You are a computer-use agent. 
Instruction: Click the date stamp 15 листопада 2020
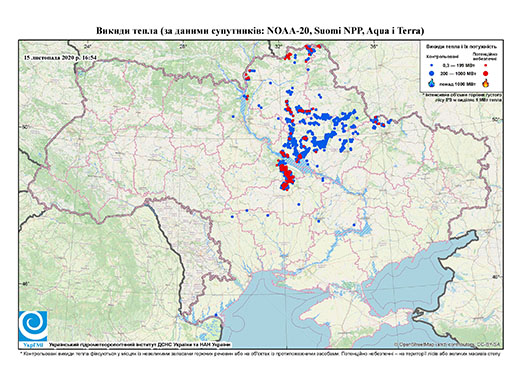pyautogui.click(x=60, y=58)
